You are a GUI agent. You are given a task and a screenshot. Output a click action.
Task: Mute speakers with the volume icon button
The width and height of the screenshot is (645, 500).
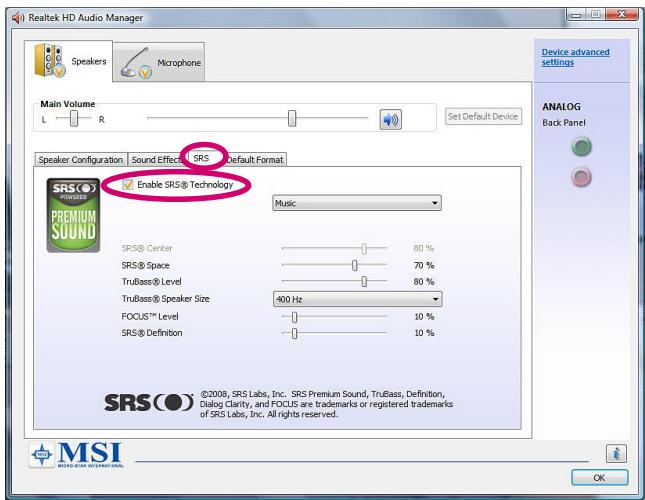click(390, 120)
